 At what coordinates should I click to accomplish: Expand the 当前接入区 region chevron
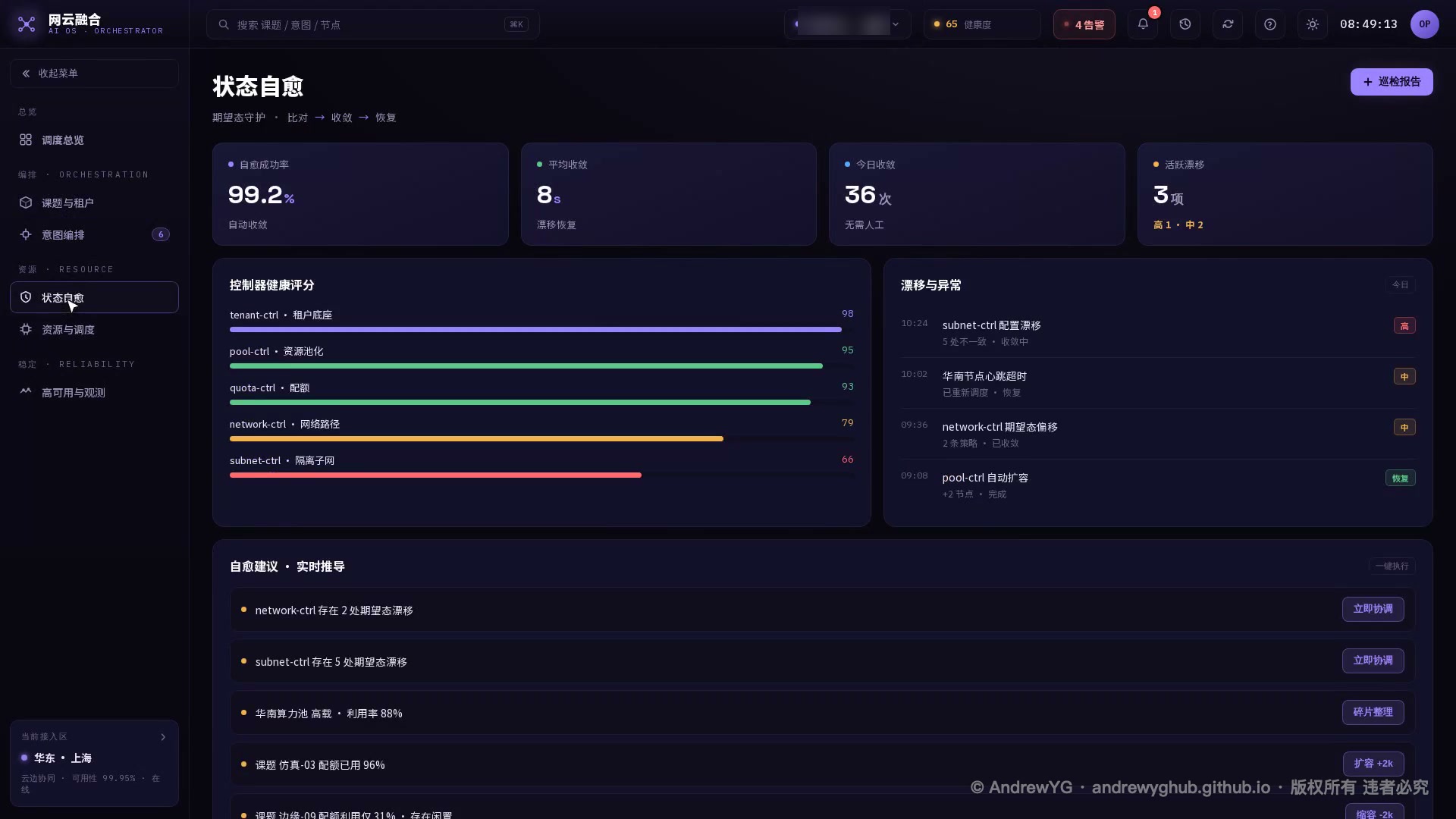(x=163, y=737)
